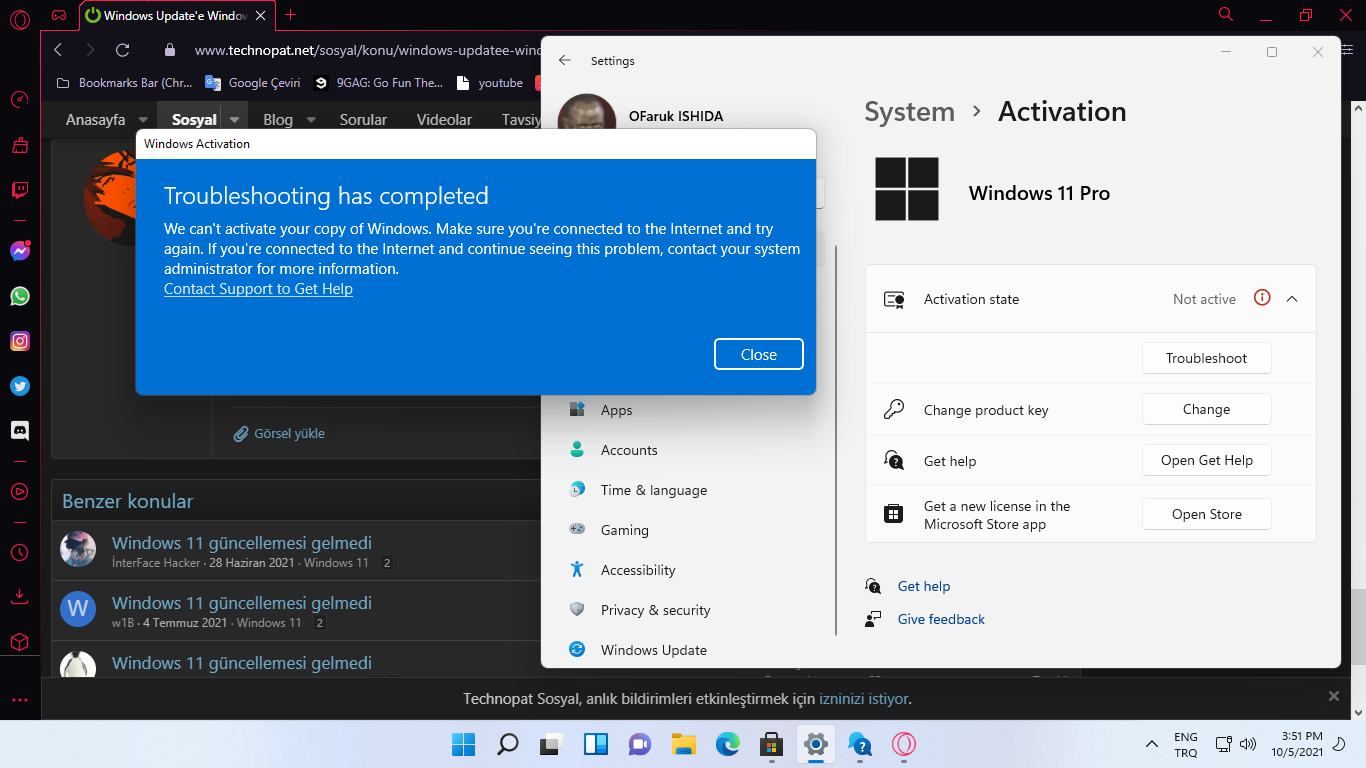Viewport: 1366px width, 768px height.
Task: Click Görsel yükle attachment link
Action: coord(279,433)
